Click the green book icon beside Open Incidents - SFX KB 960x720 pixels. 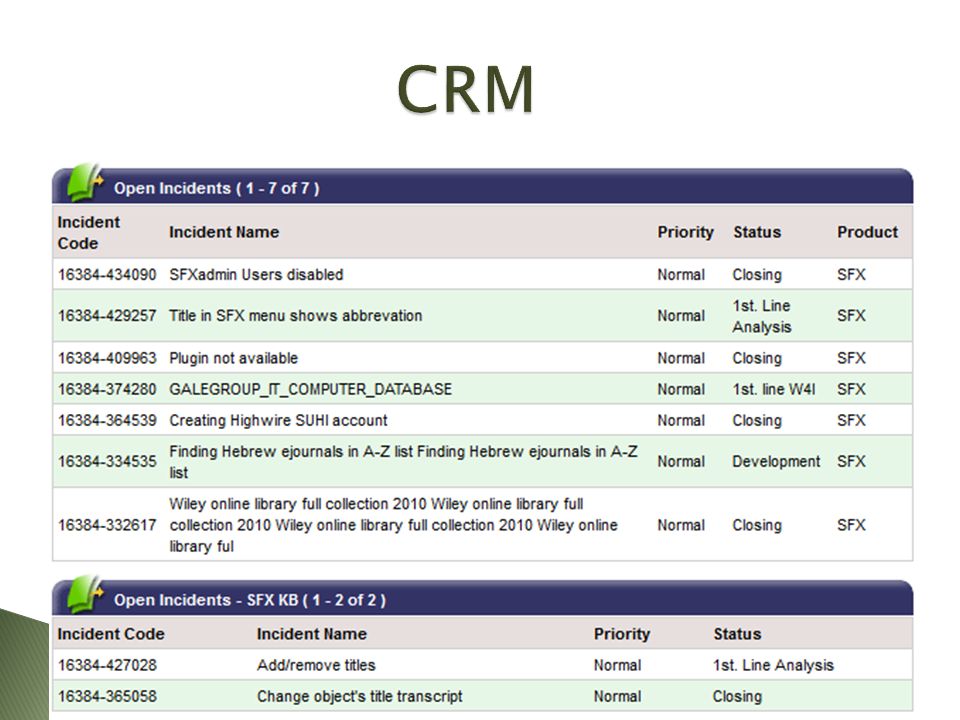click(84, 594)
